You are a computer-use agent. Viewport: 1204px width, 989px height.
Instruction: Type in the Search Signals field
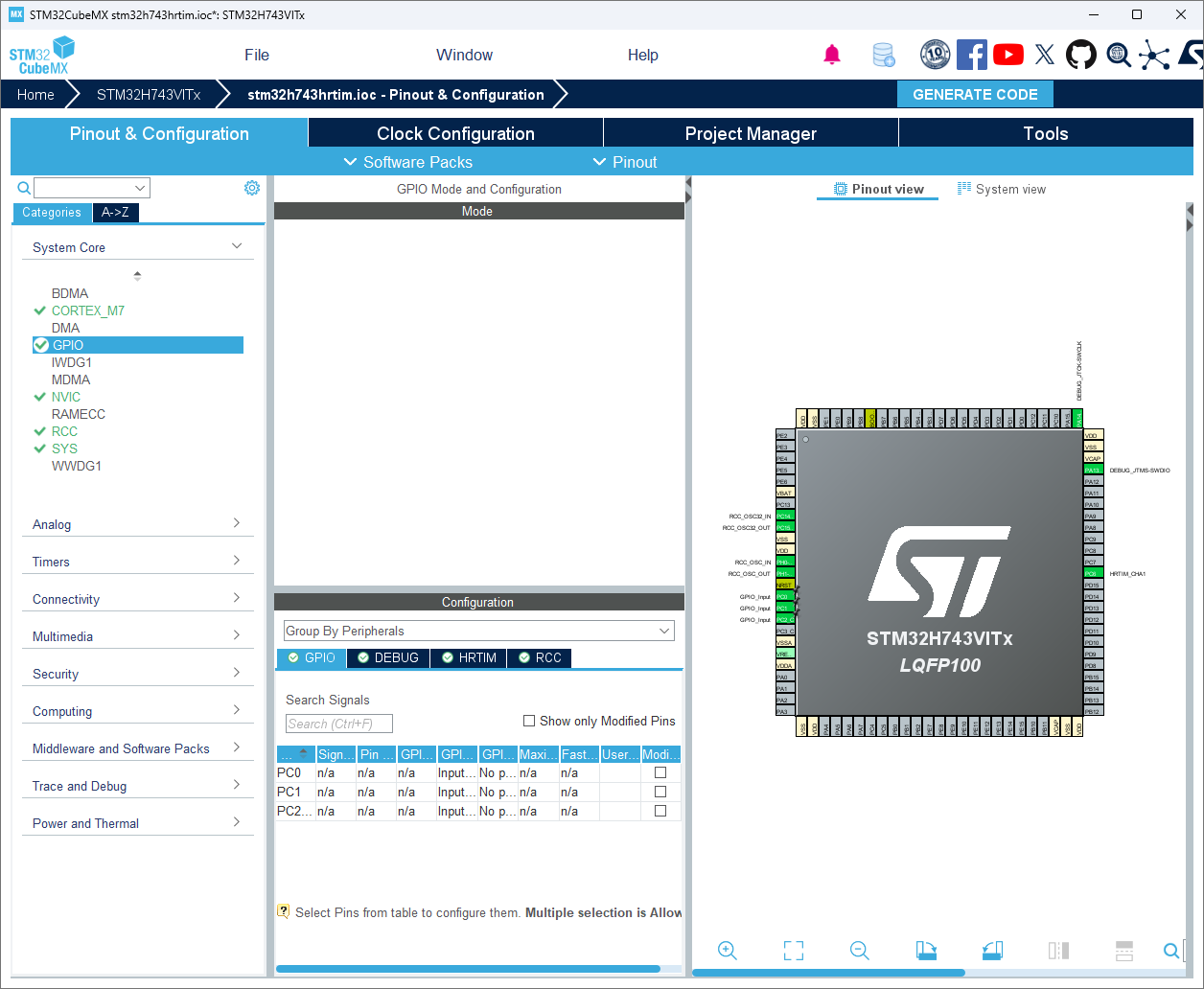point(338,723)
